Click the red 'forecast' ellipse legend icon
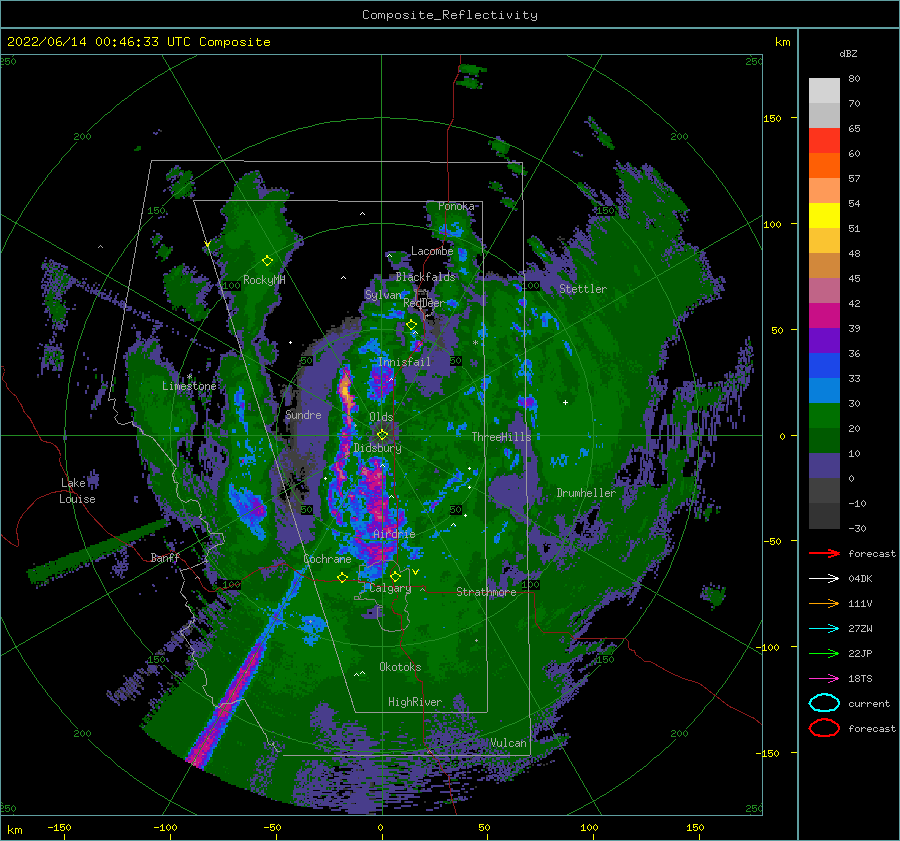The image size is (900, 841). point(824,728)
